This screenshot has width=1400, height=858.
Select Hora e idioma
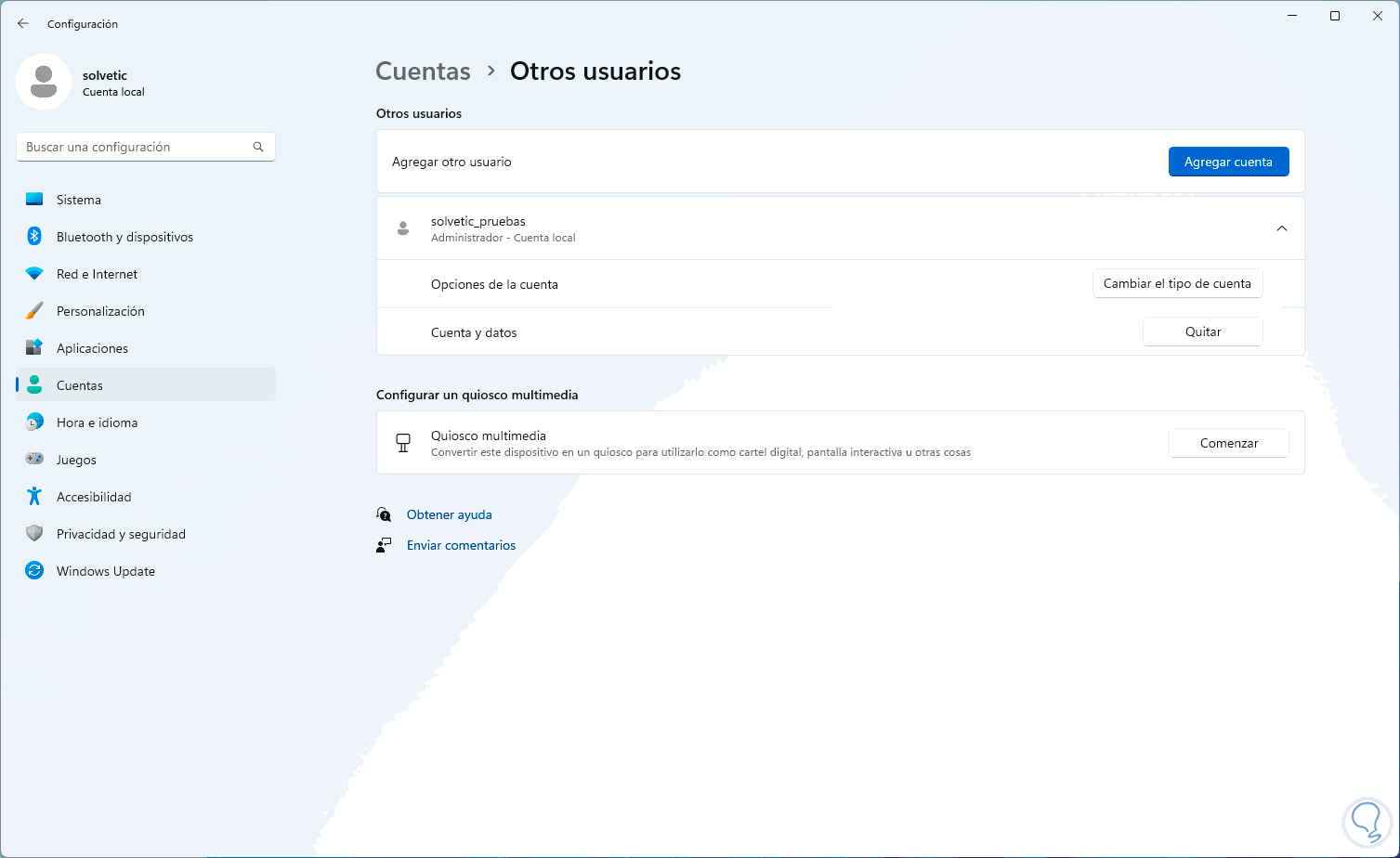[x=146, y=422]
